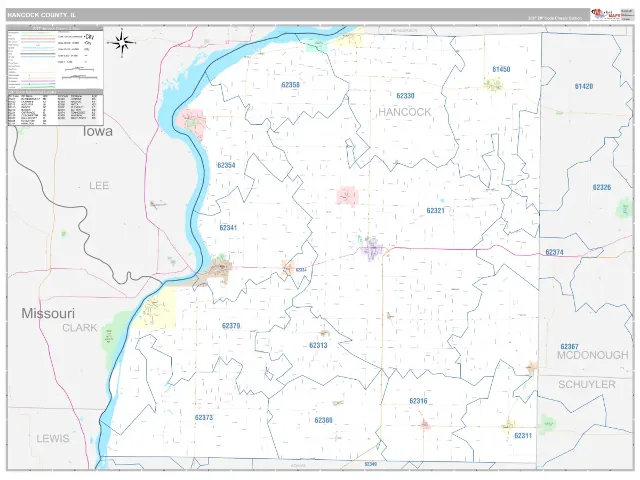This screenshot has width=640, height=480.
Task: Select ZIP code label 61420
Action: (x=584, y=87)
